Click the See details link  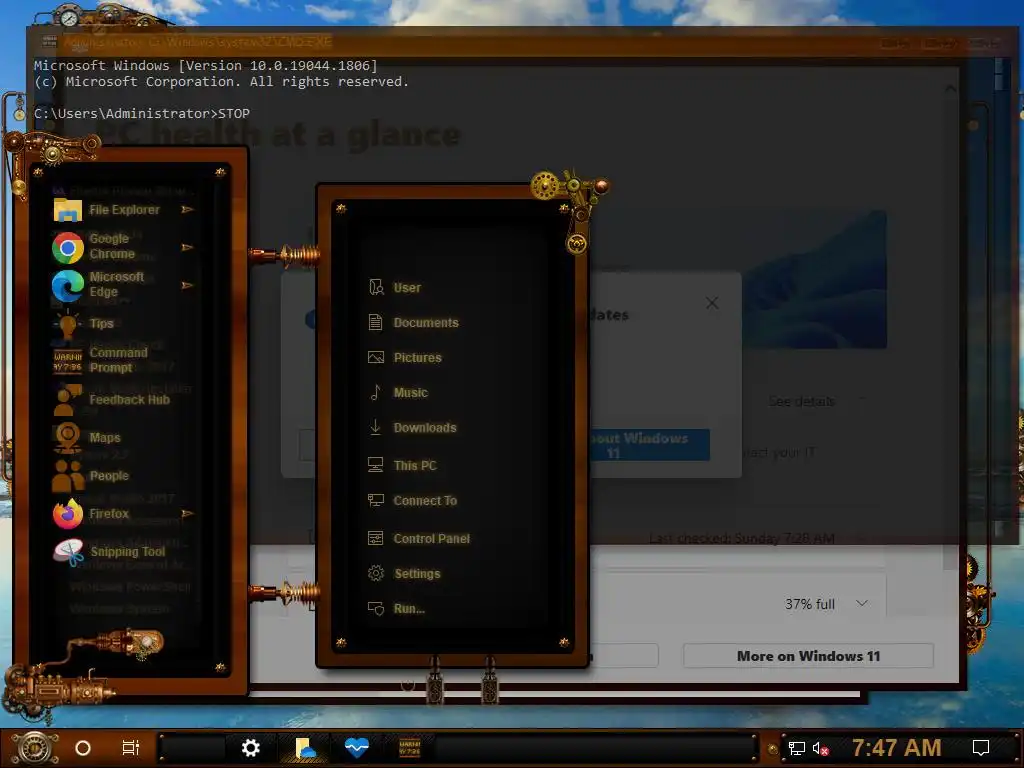[801, 401]
